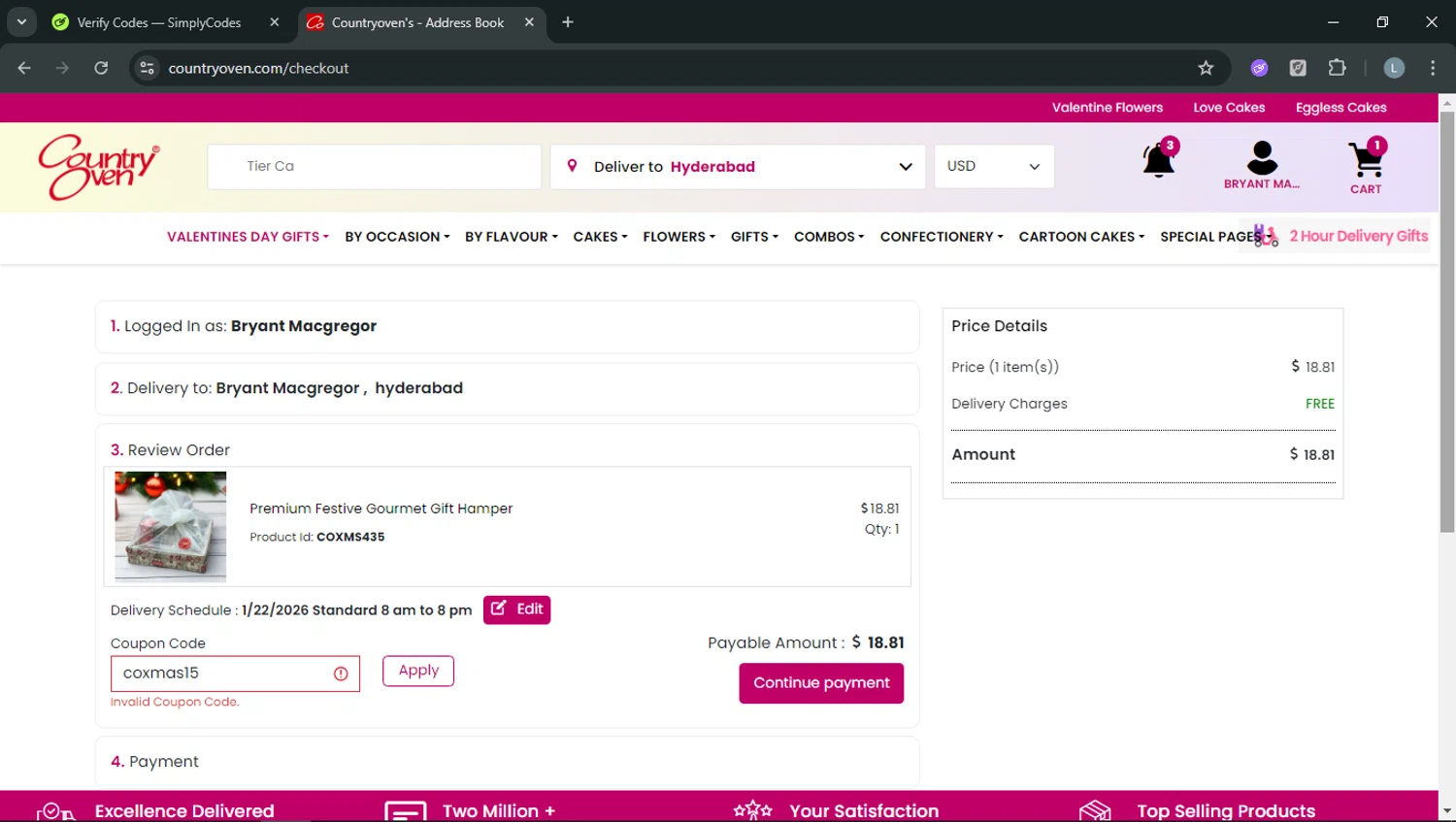
Task: Expand the Valentines Day Gifts menu
Action: click(248, 237)
